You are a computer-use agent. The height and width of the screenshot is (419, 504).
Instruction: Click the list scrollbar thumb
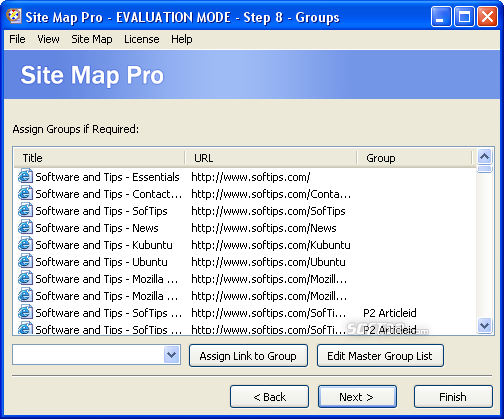(484, 169)
